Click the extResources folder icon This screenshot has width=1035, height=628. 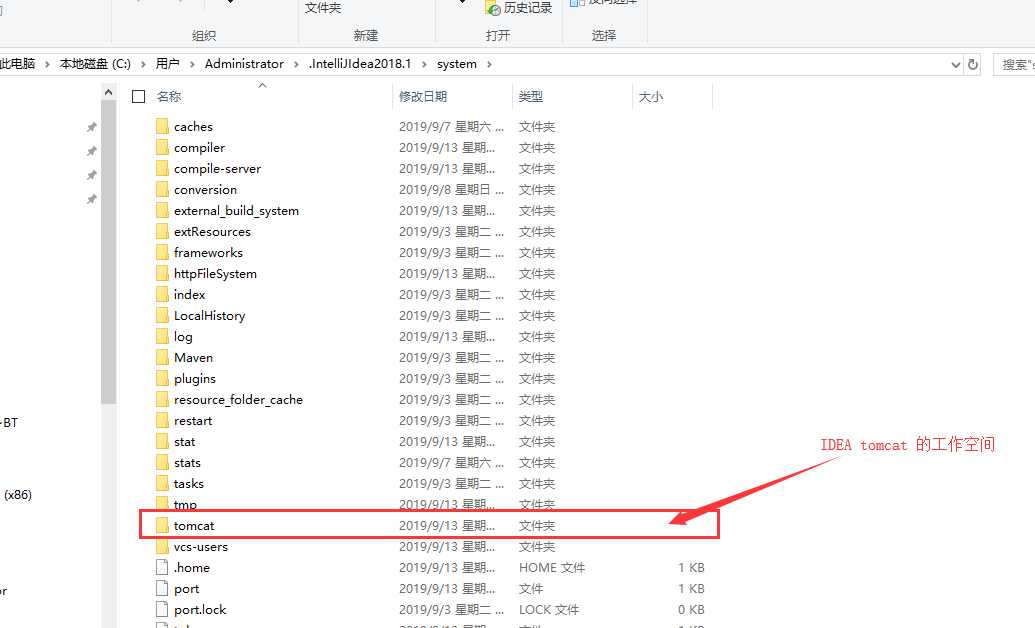point(162,231)
